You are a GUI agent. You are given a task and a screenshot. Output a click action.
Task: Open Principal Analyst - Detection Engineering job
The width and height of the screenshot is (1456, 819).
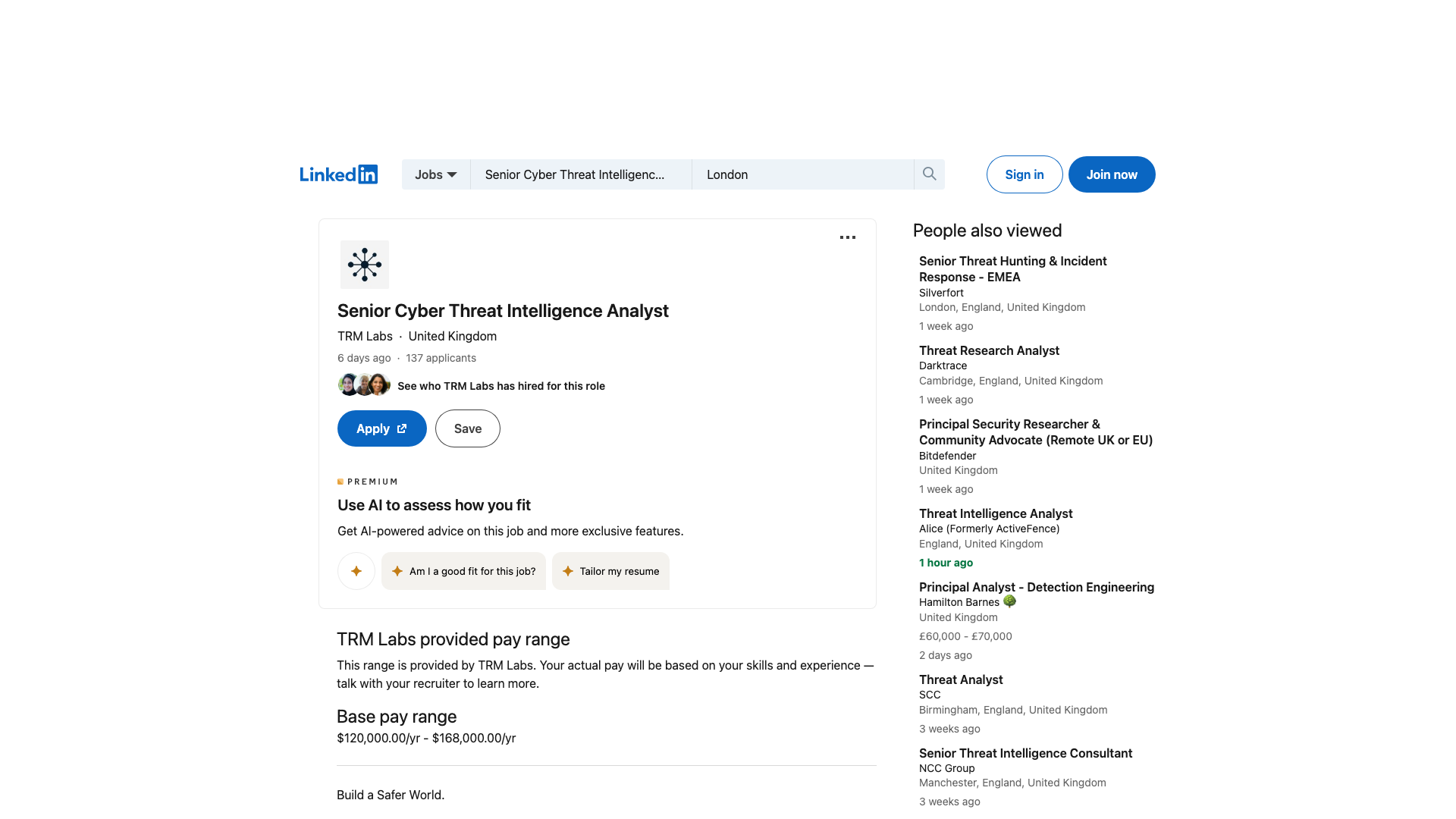pyautogui.click(x=1037, y=587)
